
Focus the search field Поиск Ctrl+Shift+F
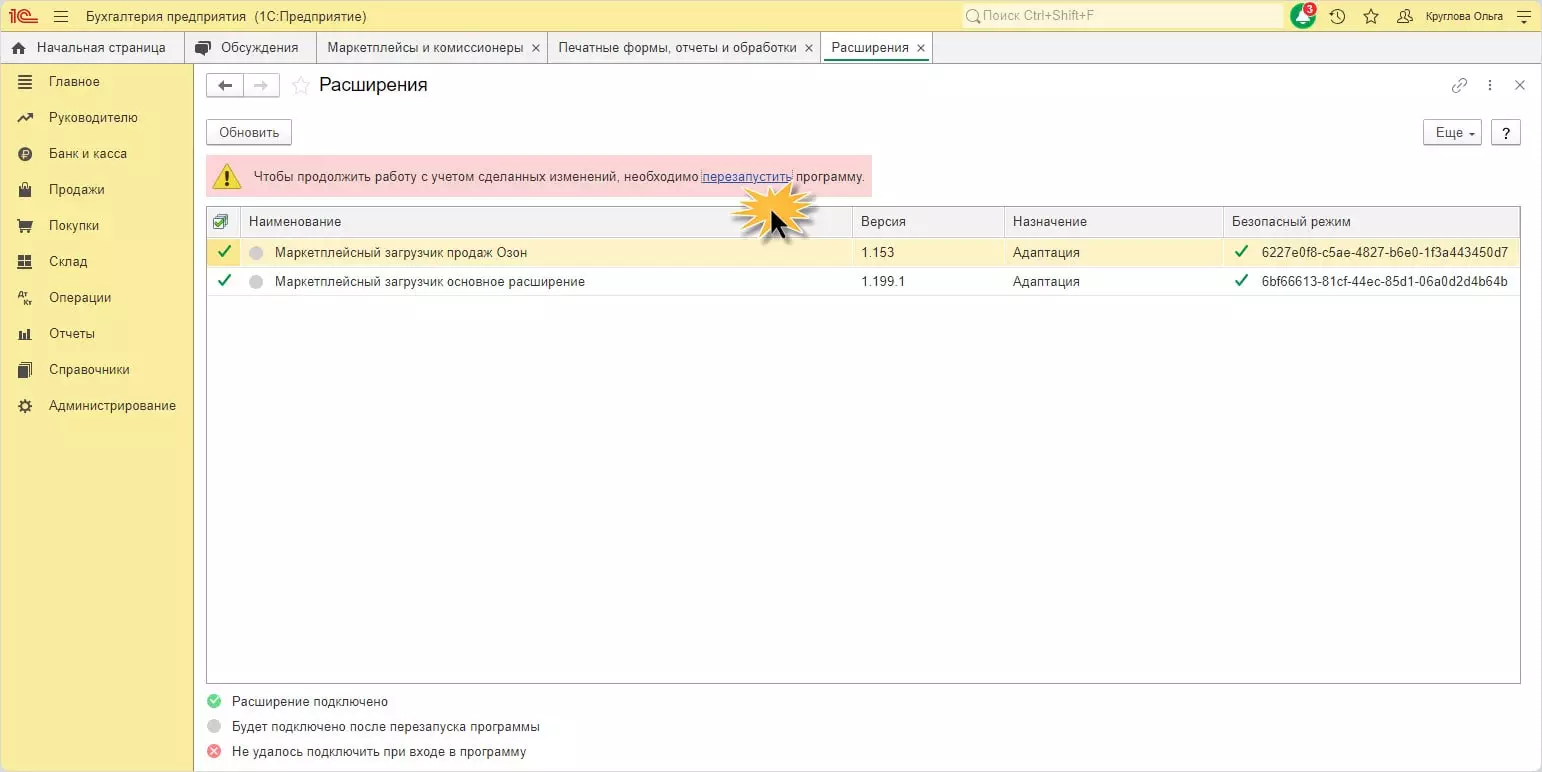[x=1122, y=16]
